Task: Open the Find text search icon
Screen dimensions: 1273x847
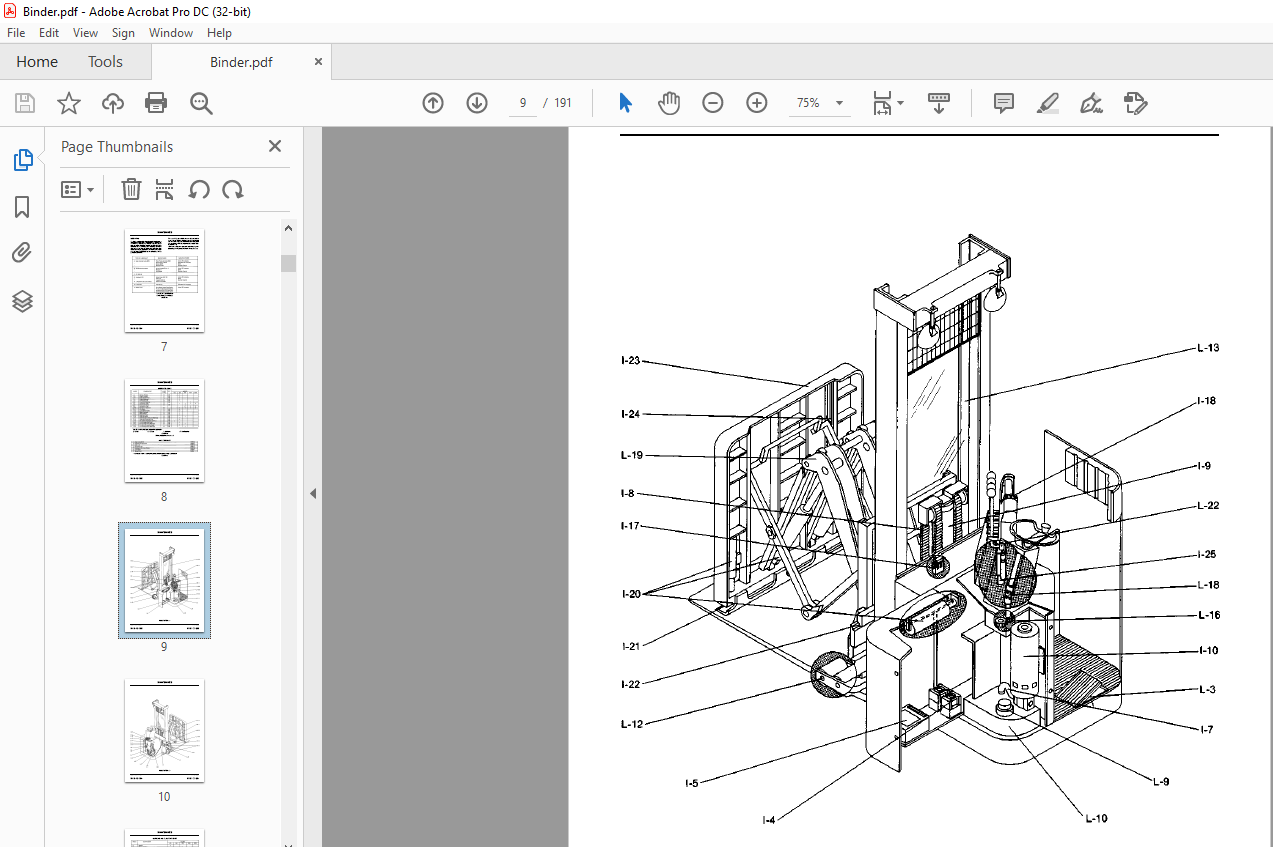Action: coord(201,103)
